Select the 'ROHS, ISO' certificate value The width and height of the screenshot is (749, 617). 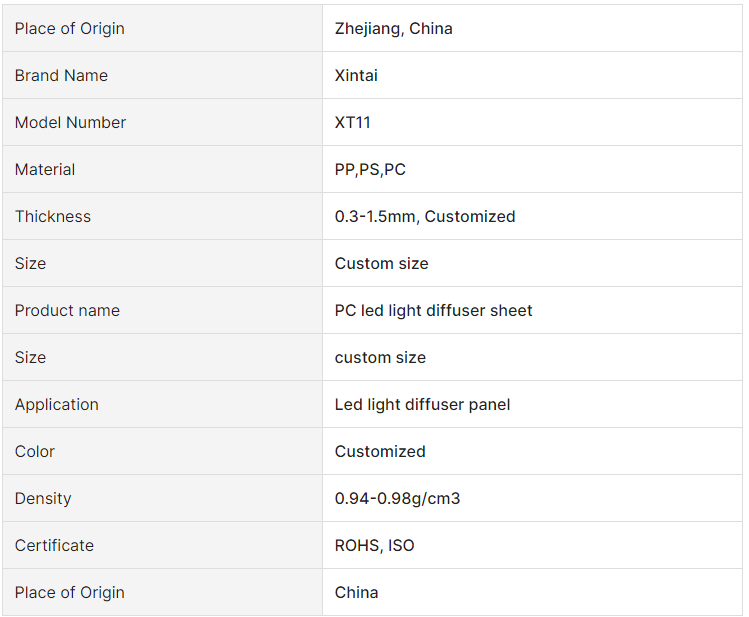click(374, 546)
